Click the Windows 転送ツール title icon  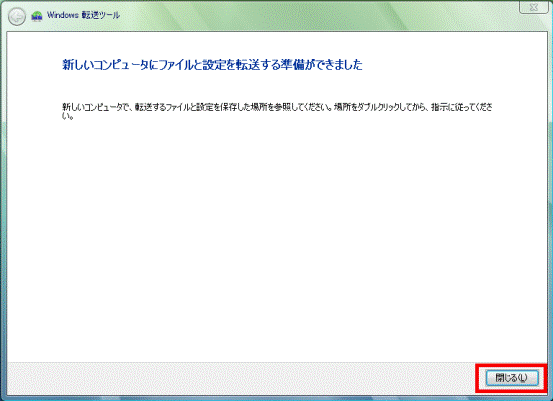coord(37,16)
